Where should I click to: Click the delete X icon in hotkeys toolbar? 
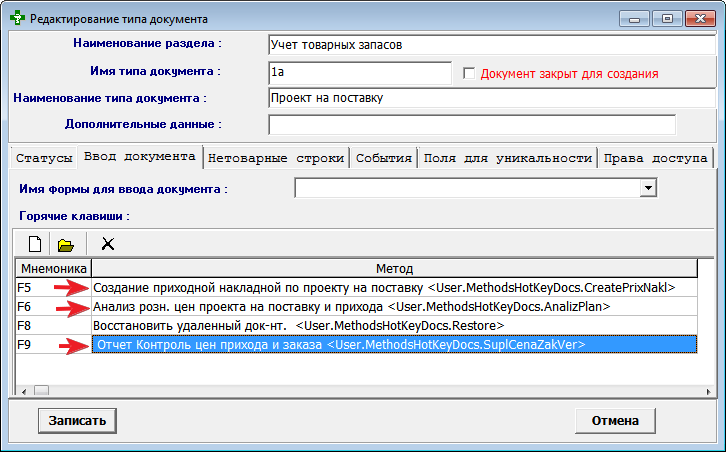[107, 244]
